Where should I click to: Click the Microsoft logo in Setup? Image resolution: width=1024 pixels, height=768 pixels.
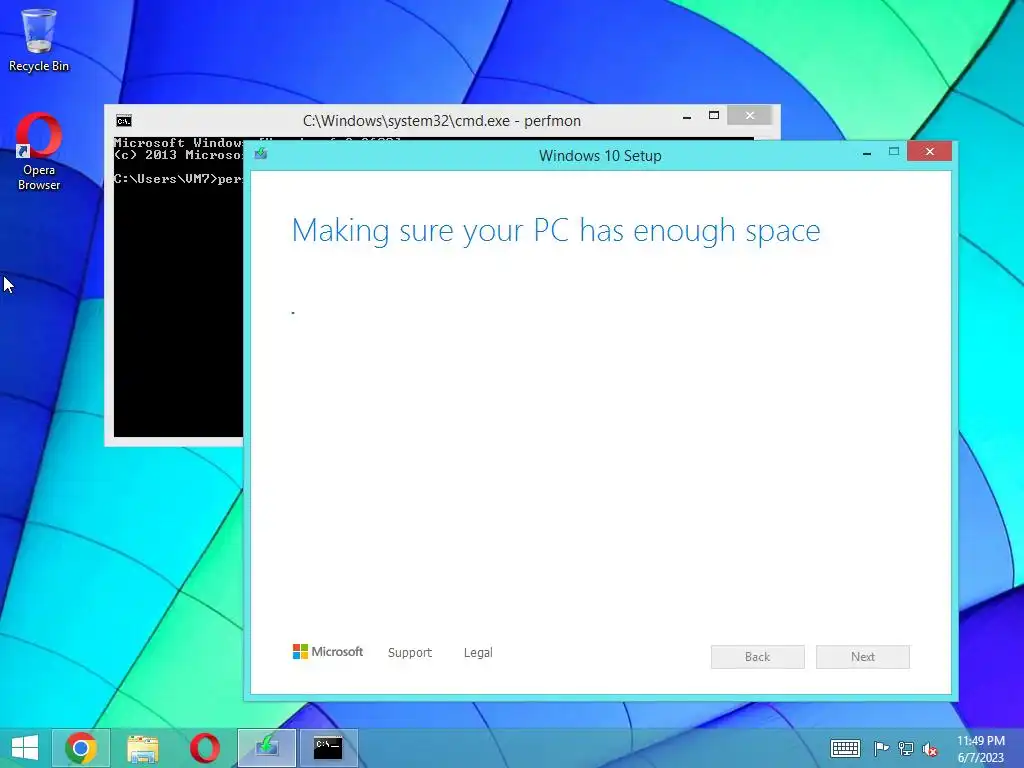(328, 652)
